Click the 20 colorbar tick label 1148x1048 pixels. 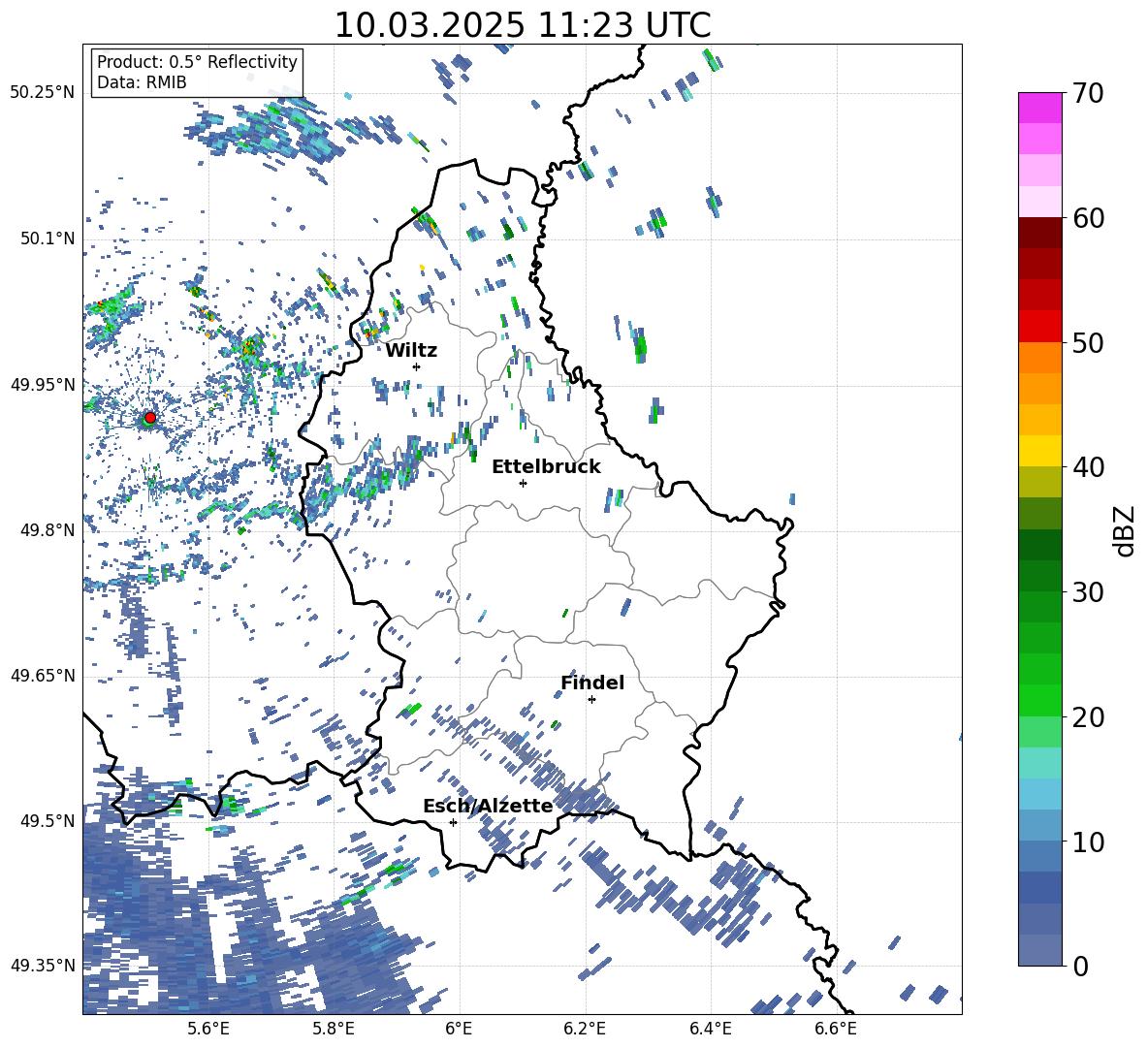[1088, 717]
